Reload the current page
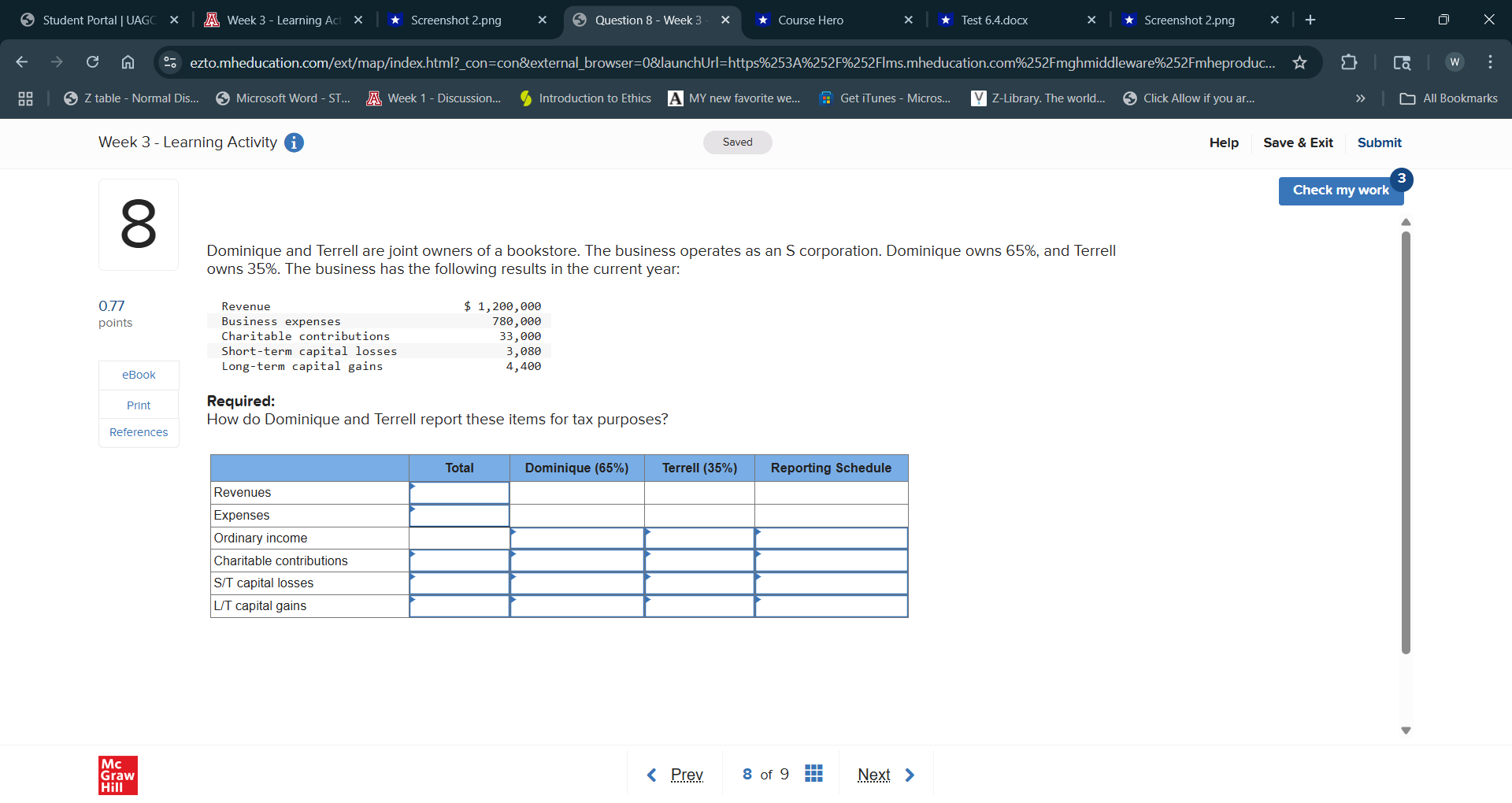The image size is (1512, 803). (x=92, y=62)
